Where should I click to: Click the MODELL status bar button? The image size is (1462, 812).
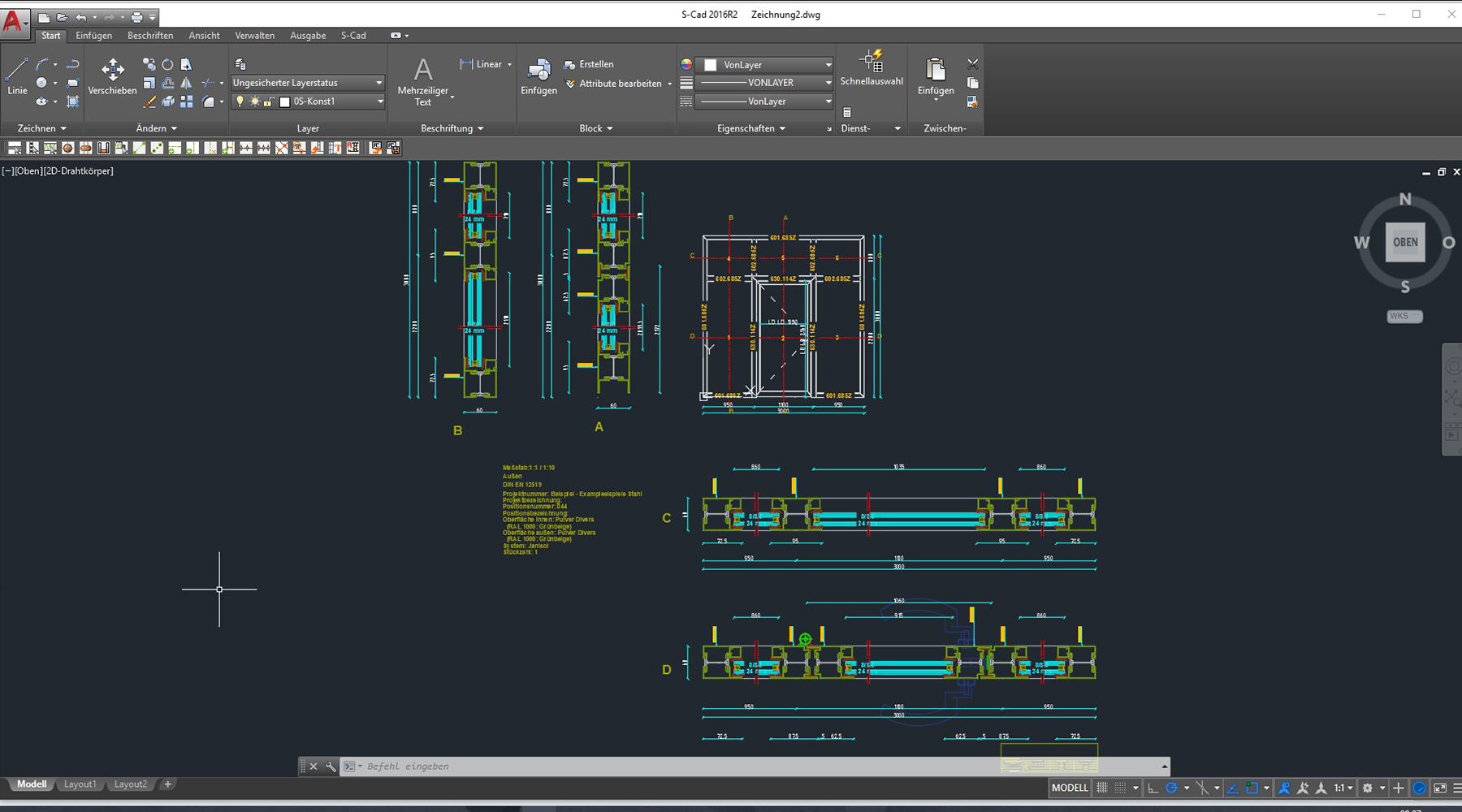1070,788
